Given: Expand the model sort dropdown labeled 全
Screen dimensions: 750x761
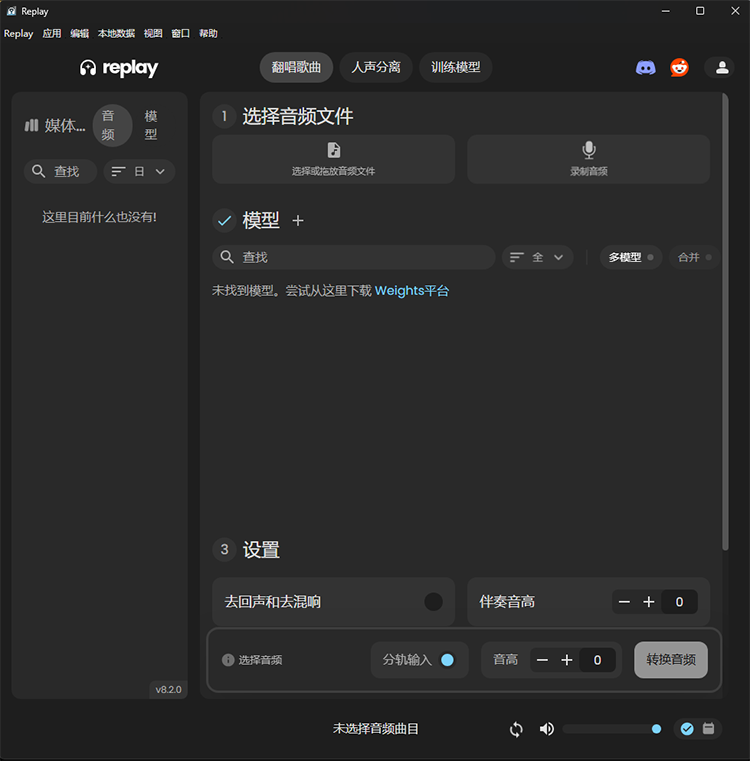Looking at the screenshot, I should [537, 257].
